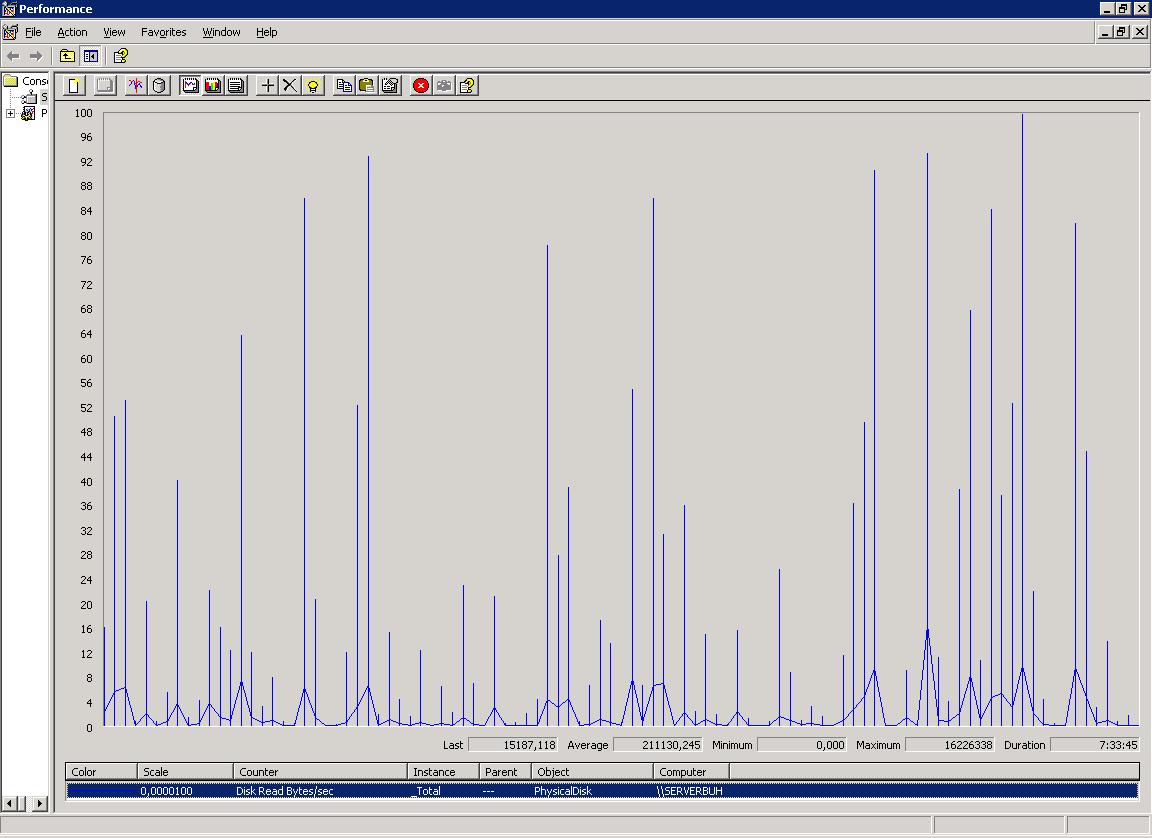Screen dimensions: 1152x838
Task: Freeze the display with the red button
Action: coord(421,86)
